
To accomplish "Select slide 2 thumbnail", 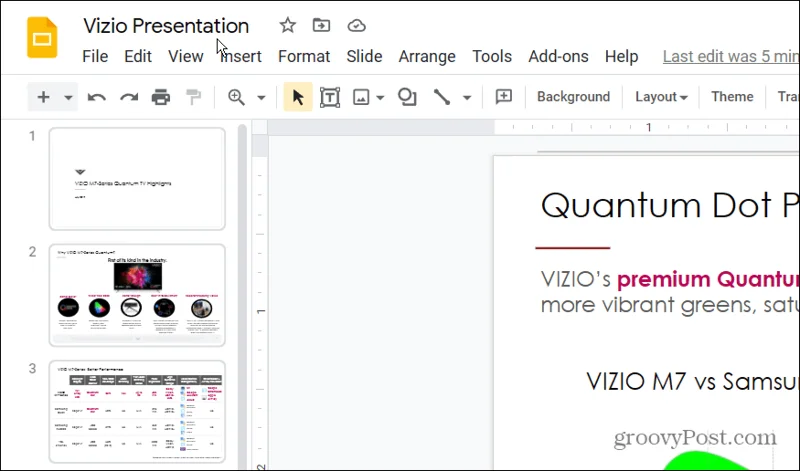I will tap(137, 295).
